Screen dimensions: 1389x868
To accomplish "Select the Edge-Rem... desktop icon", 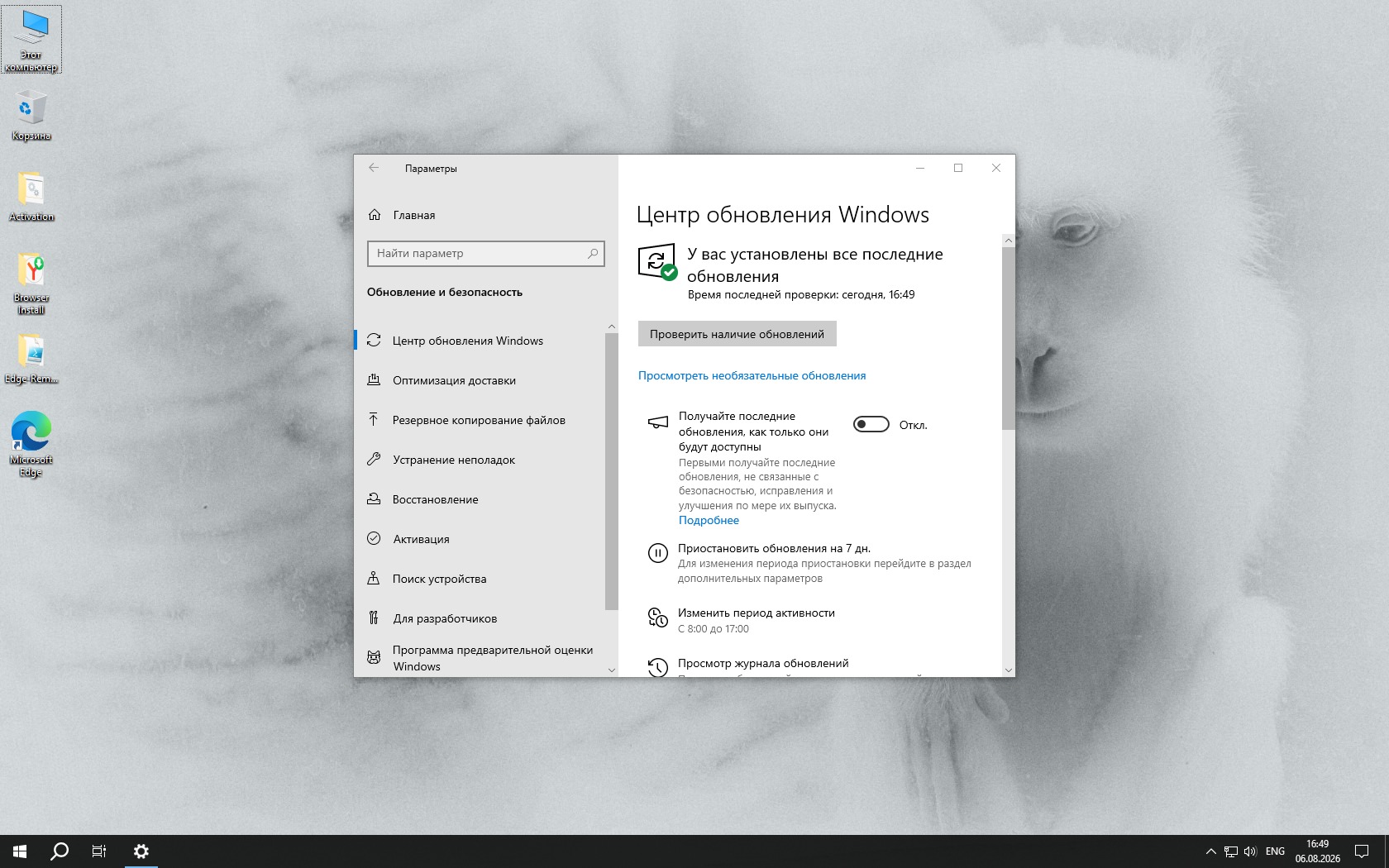I will 31,359.
